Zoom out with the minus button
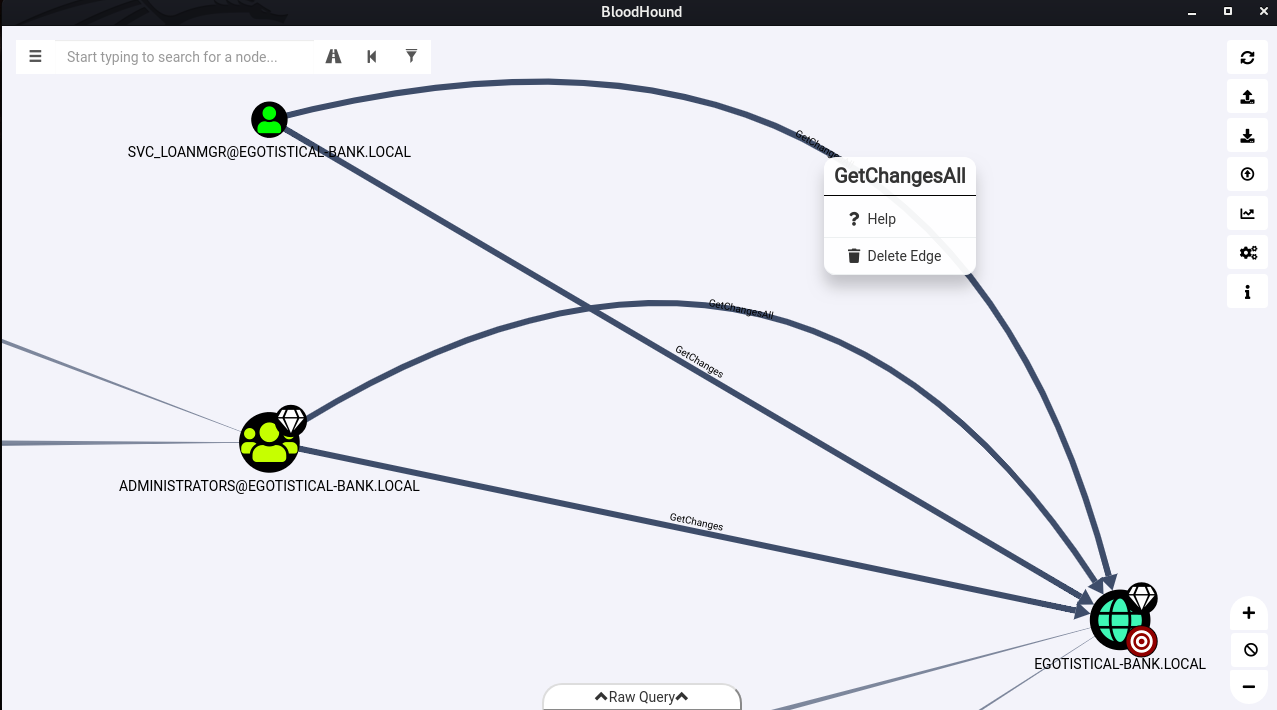The width and height of the screenshot is (1277, 710). click(1248, 686)
